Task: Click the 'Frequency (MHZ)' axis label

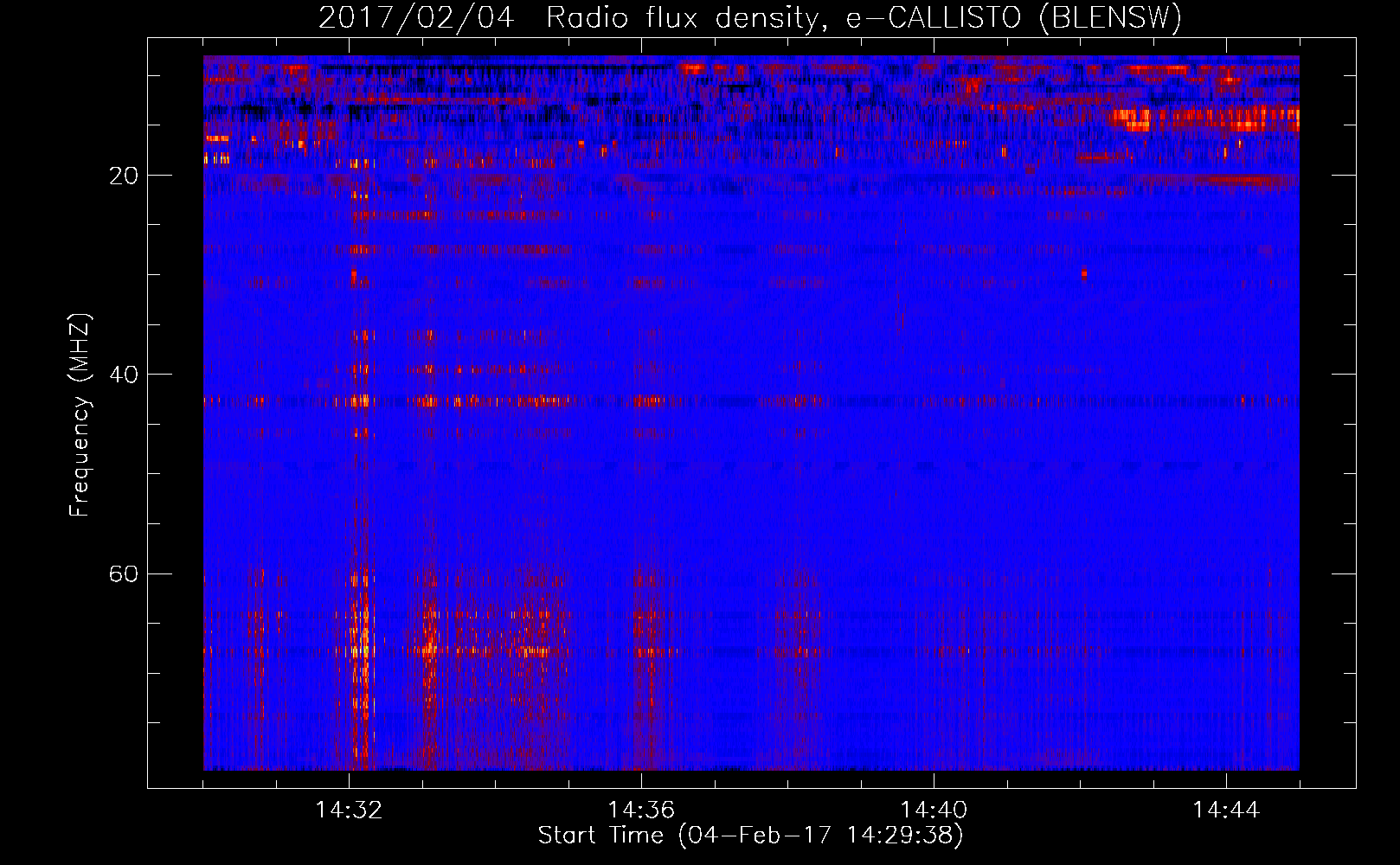Action: [x=79, y=415]
